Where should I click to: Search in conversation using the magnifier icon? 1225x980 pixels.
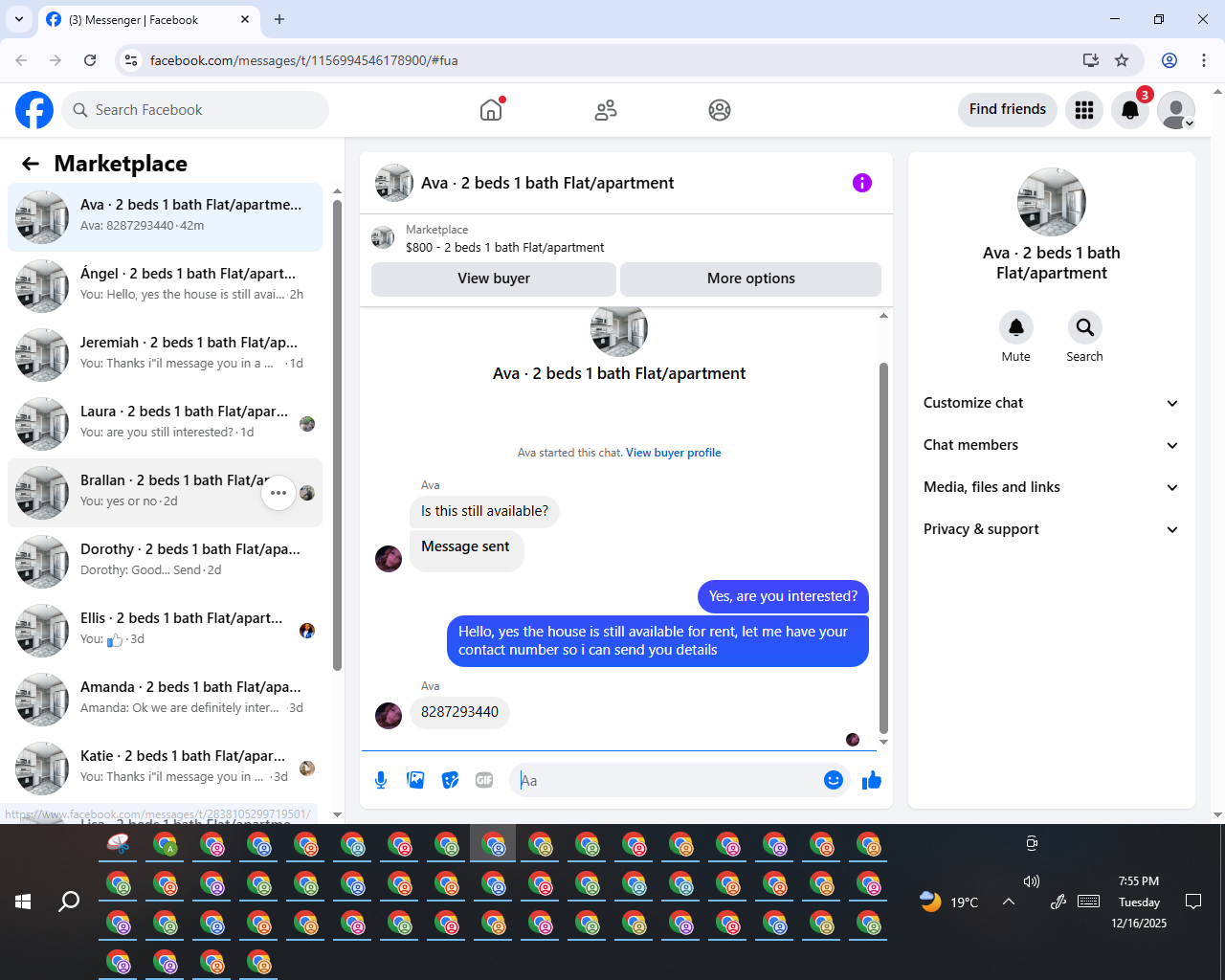pos(1084,327)
